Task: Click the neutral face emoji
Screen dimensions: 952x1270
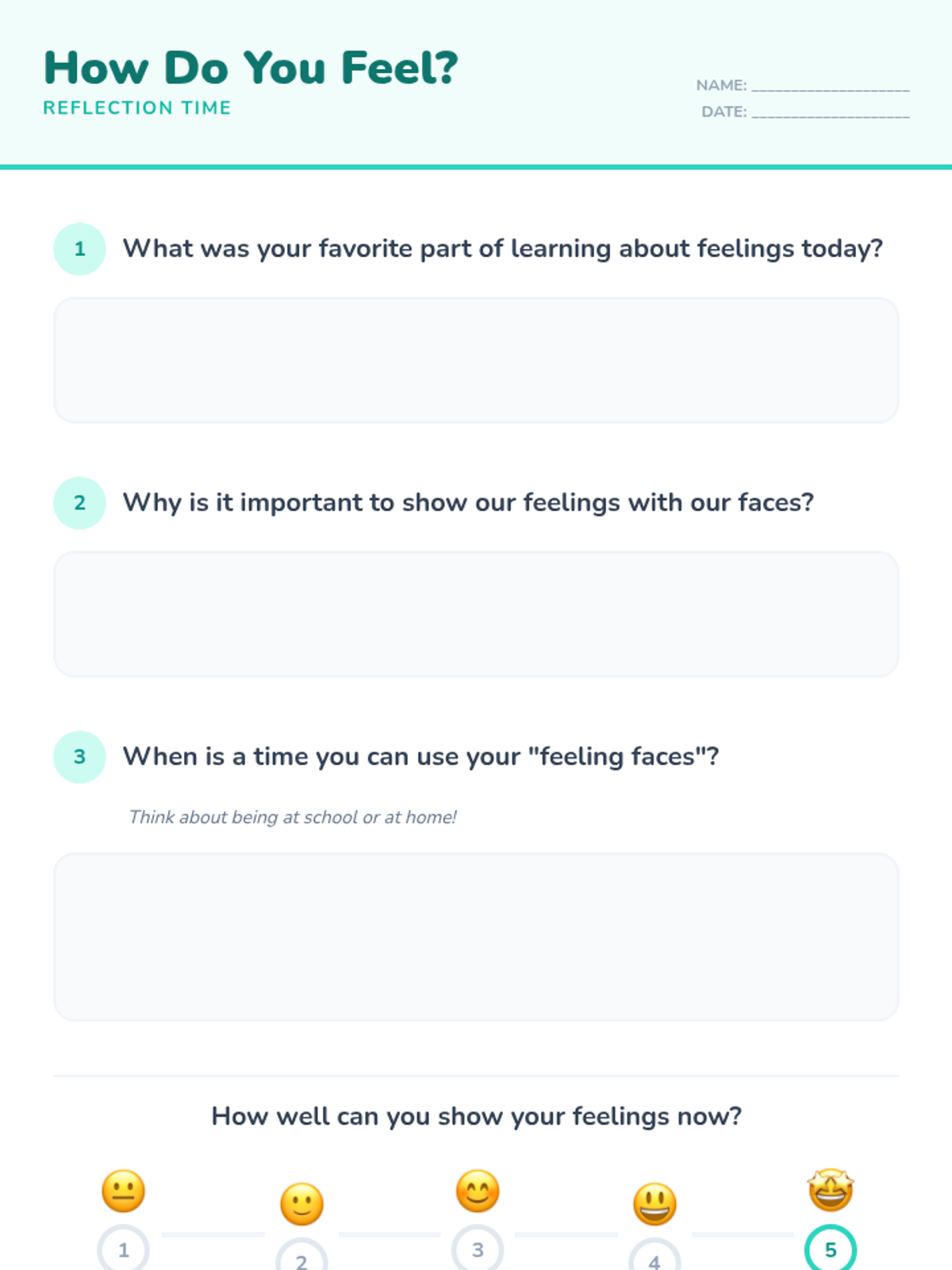Action: (x=124, y=1191)
